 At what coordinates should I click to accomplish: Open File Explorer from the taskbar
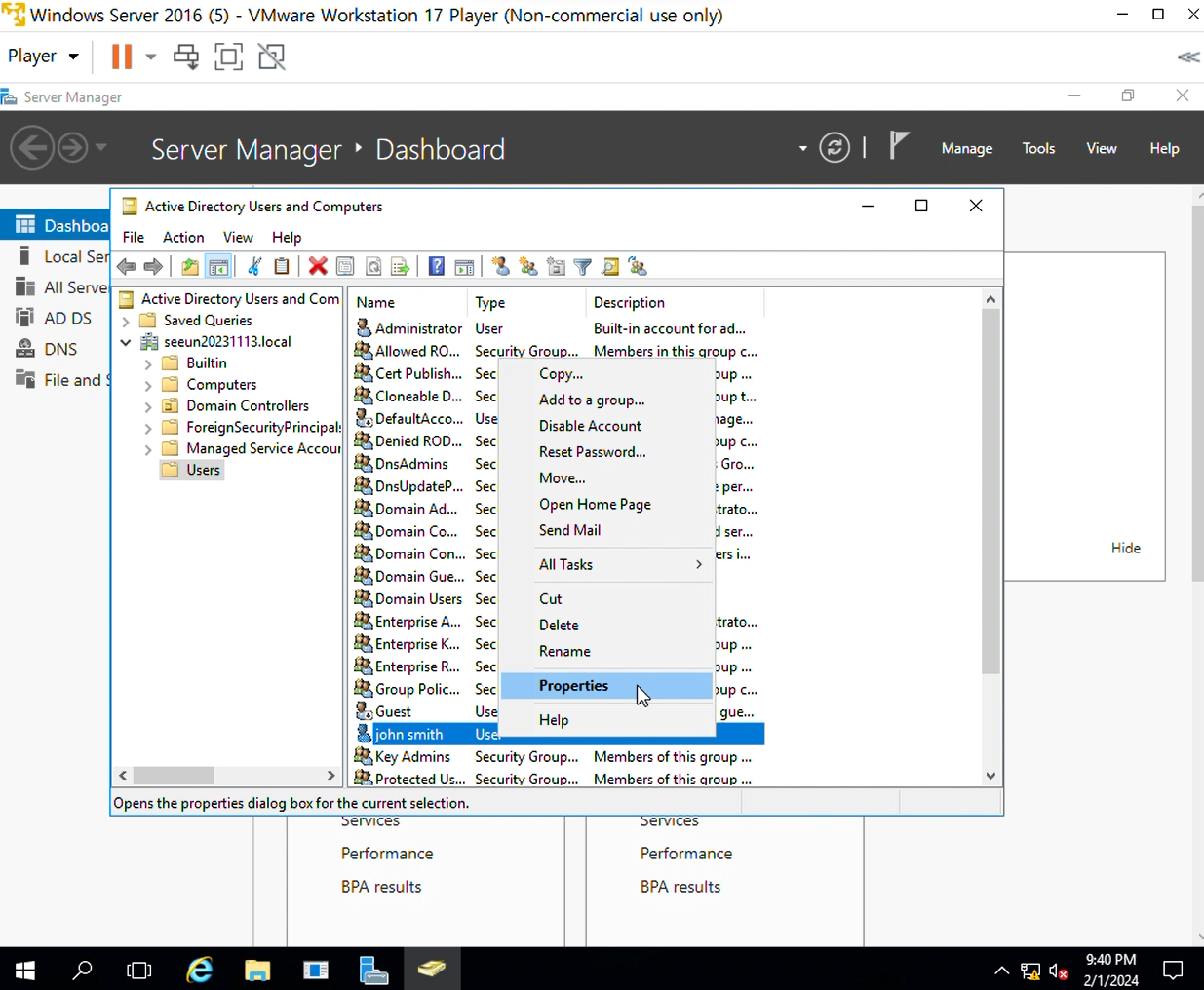point(257,970)
